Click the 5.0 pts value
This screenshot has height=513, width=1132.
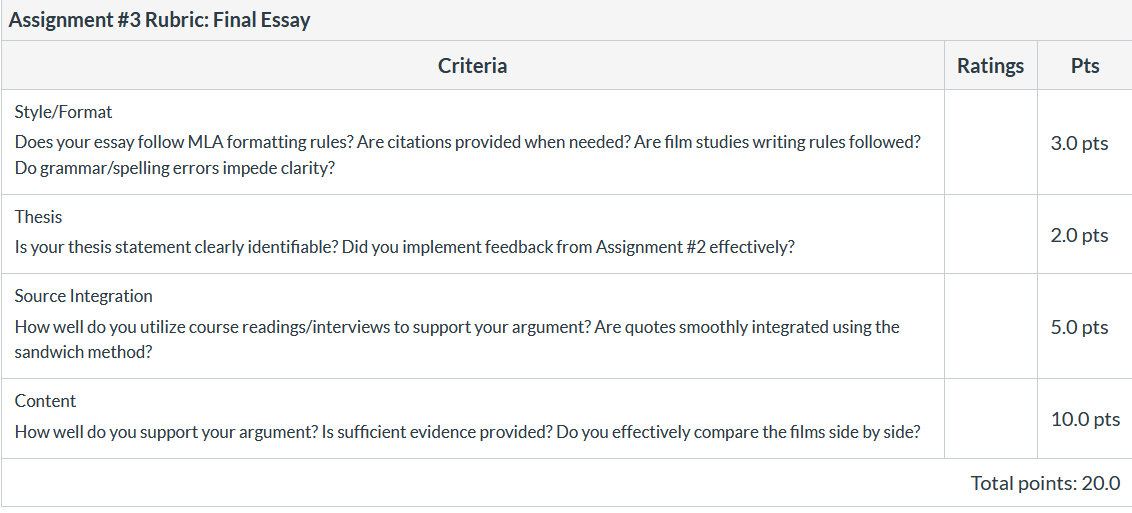(1079, 328)
